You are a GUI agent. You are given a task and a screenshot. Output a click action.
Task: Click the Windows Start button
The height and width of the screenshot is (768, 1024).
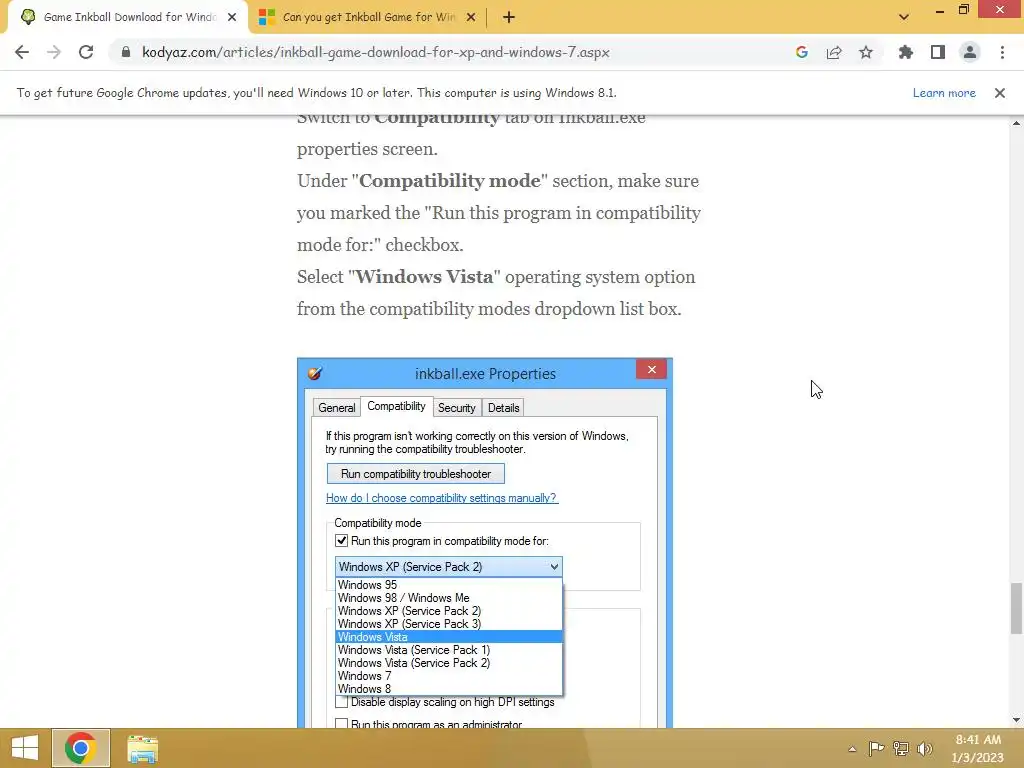[25, 748]
